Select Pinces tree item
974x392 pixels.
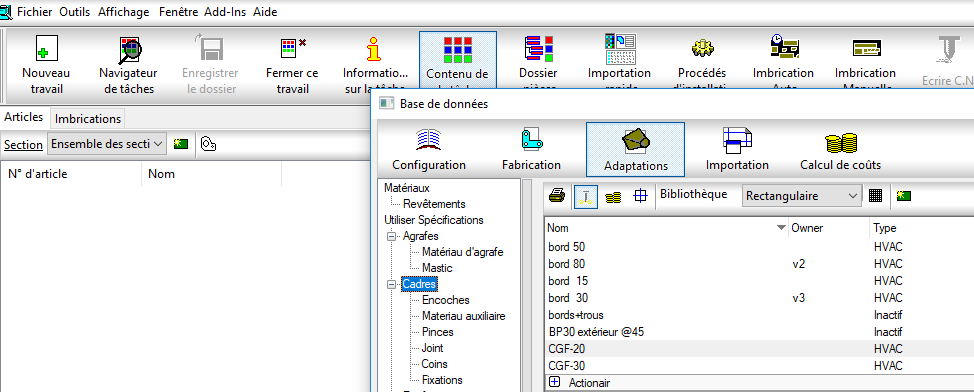[x=437, y=332]
